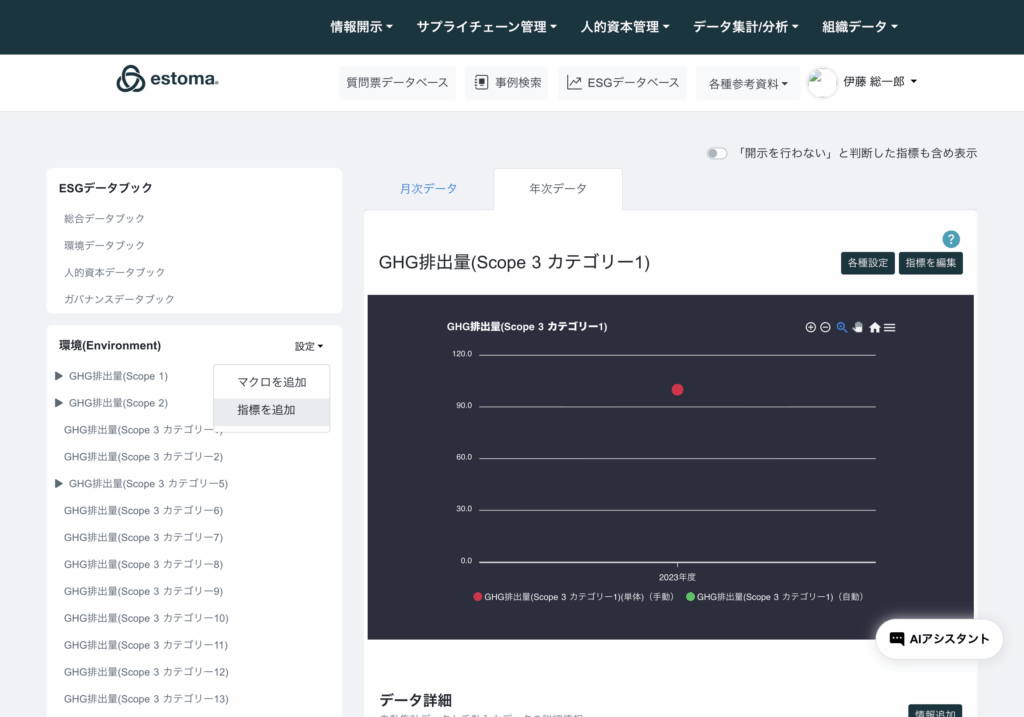This screenshot has height=717, width=1024.
Task: Open the AIアシスタント chat button
Action: [x=939, y=639]
